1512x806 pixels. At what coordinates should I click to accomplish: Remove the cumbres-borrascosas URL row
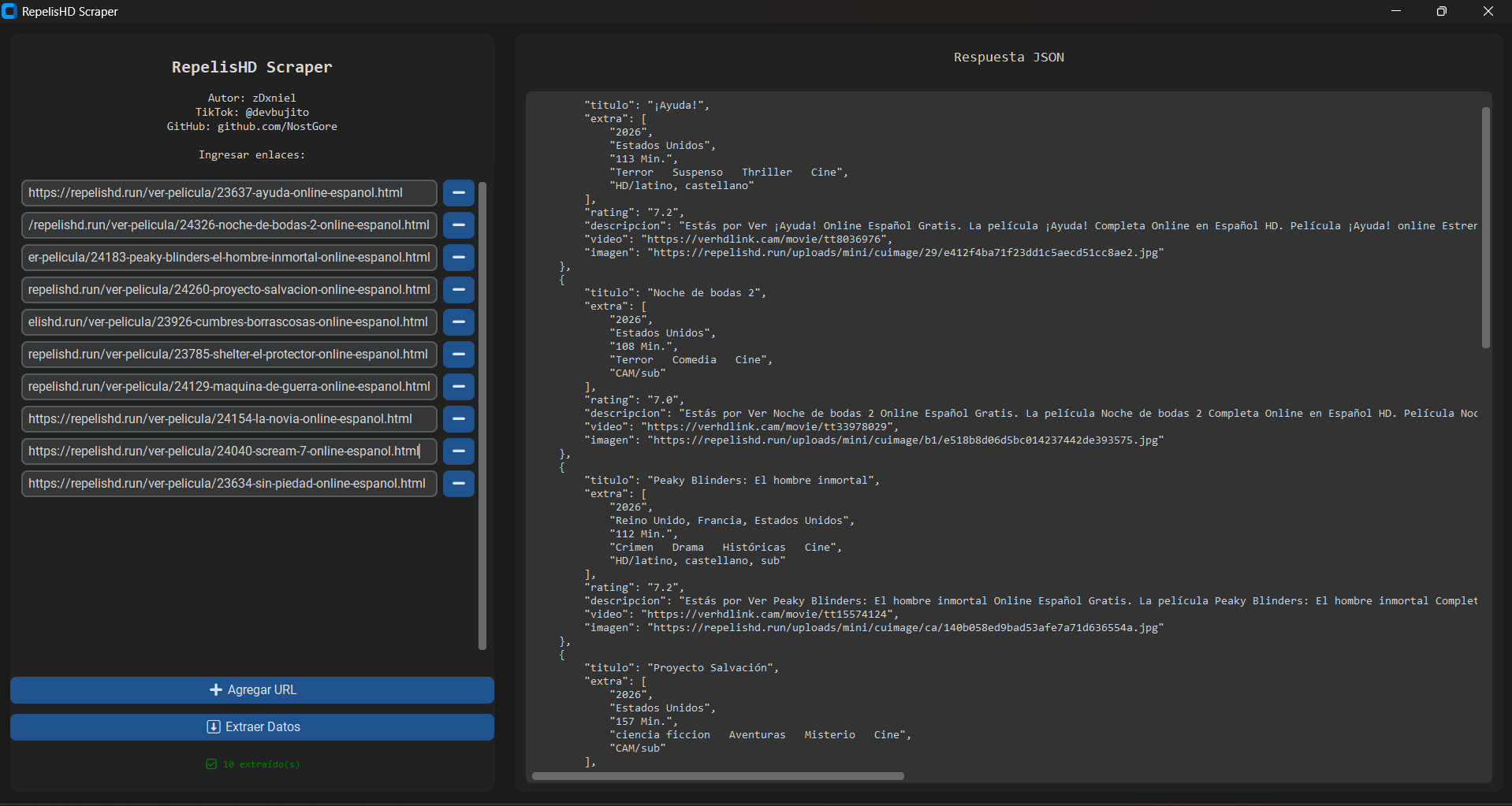pos(458,322)
